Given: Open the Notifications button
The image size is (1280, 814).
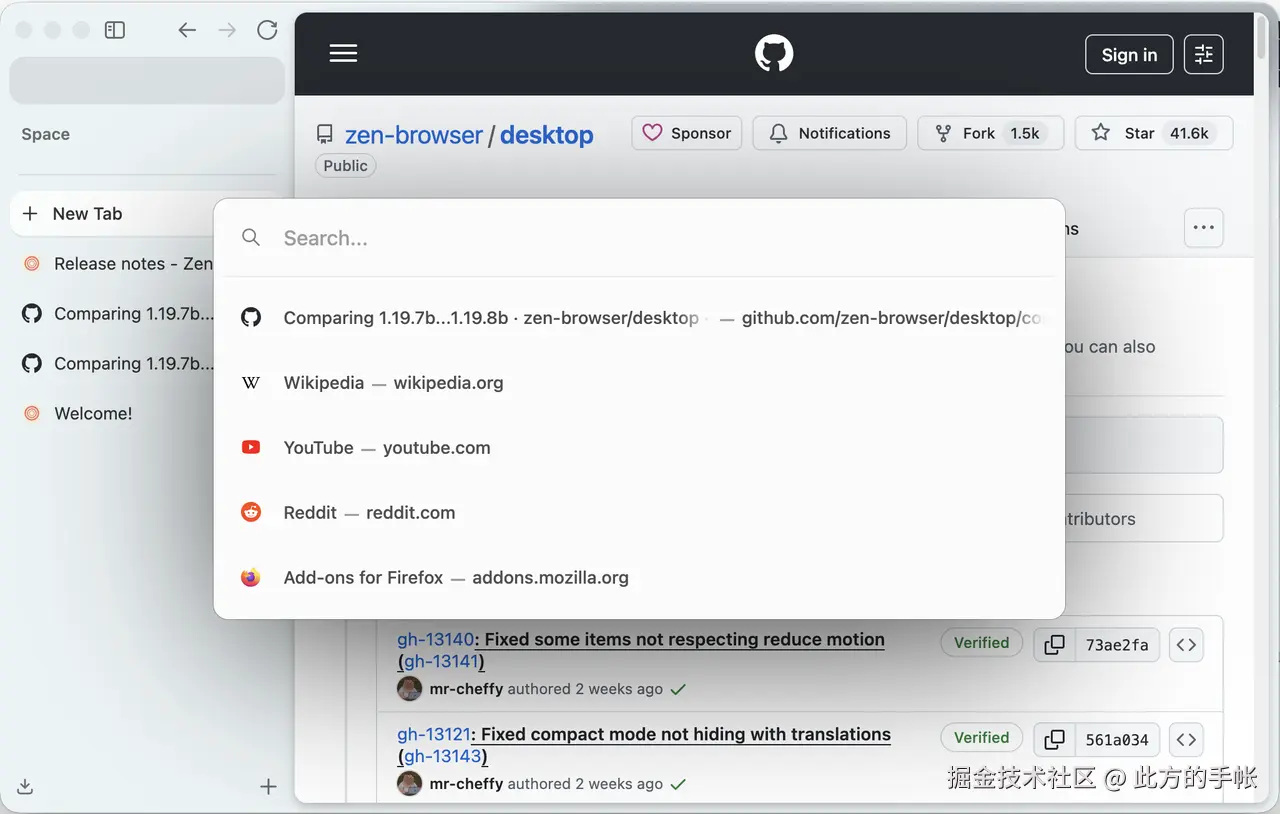Looking at the screenshot, I should [830, 133].
